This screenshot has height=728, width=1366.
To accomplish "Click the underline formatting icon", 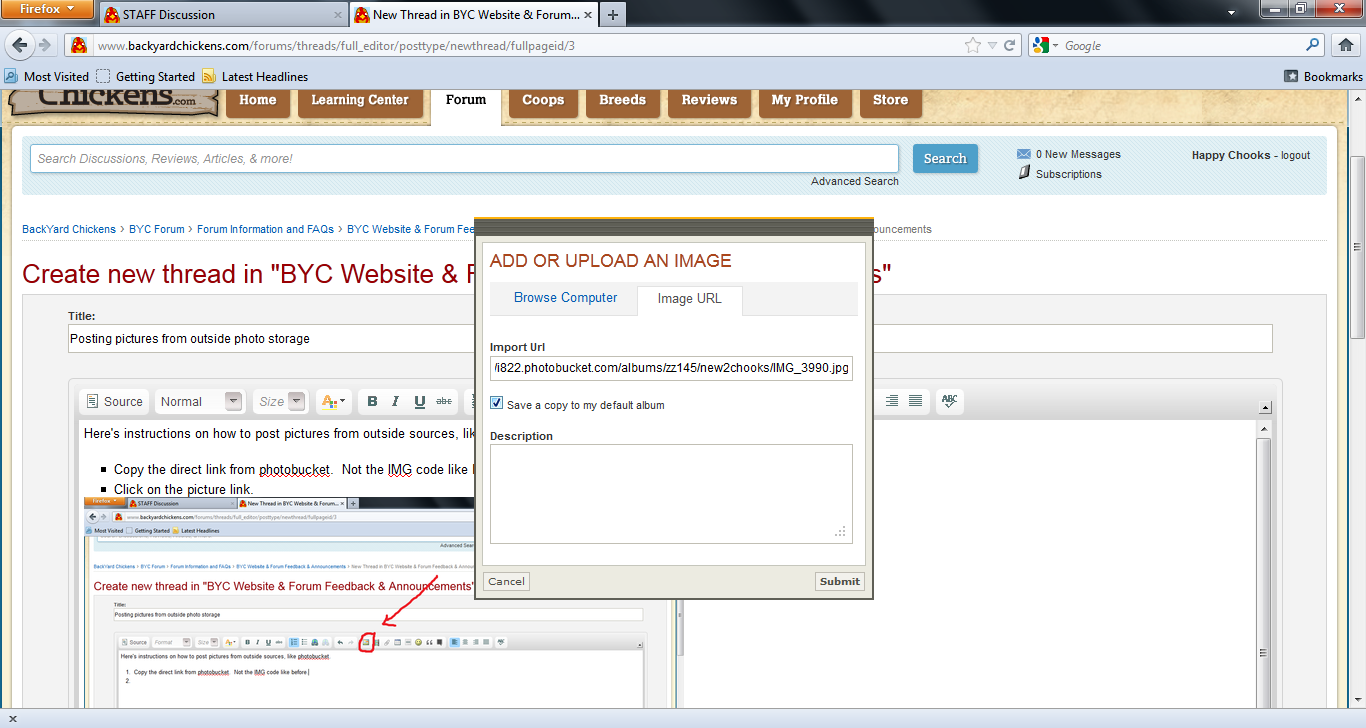I will pos(420,401).
